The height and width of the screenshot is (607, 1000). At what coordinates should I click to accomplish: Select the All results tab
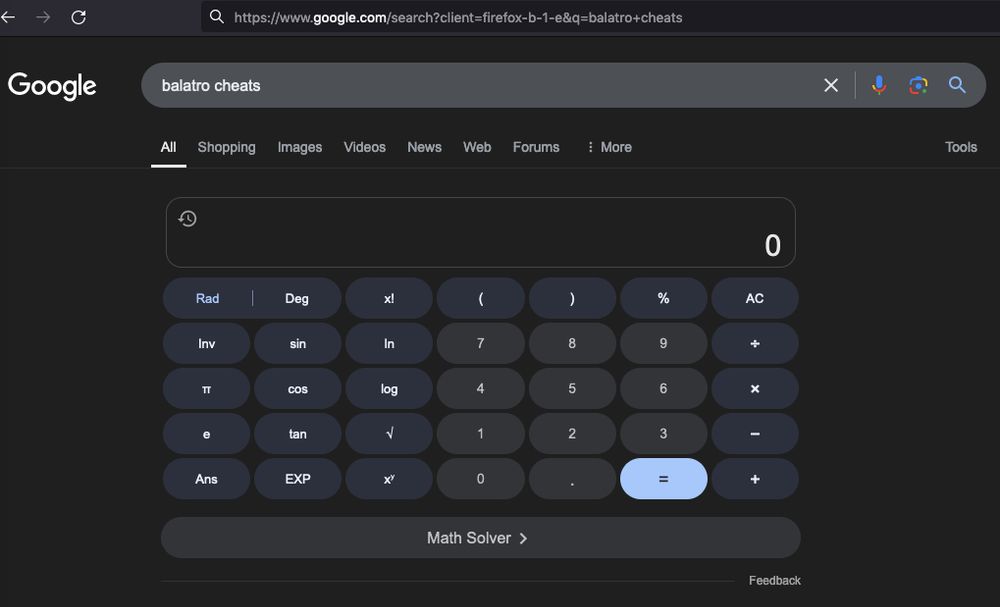point(168,147)
